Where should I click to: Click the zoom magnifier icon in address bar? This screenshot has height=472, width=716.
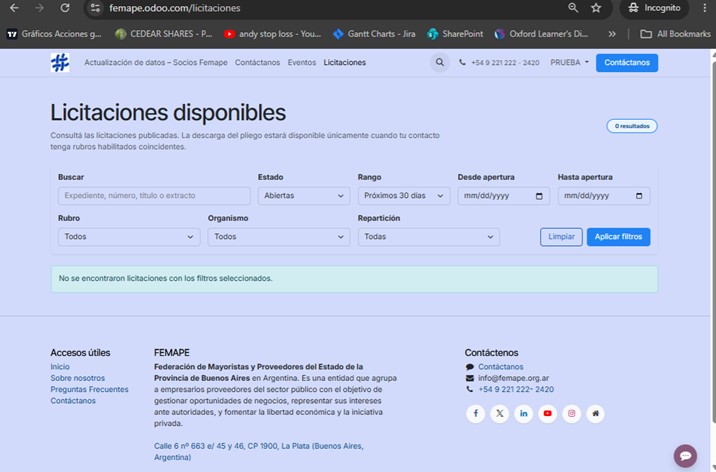tap(573, 8)
